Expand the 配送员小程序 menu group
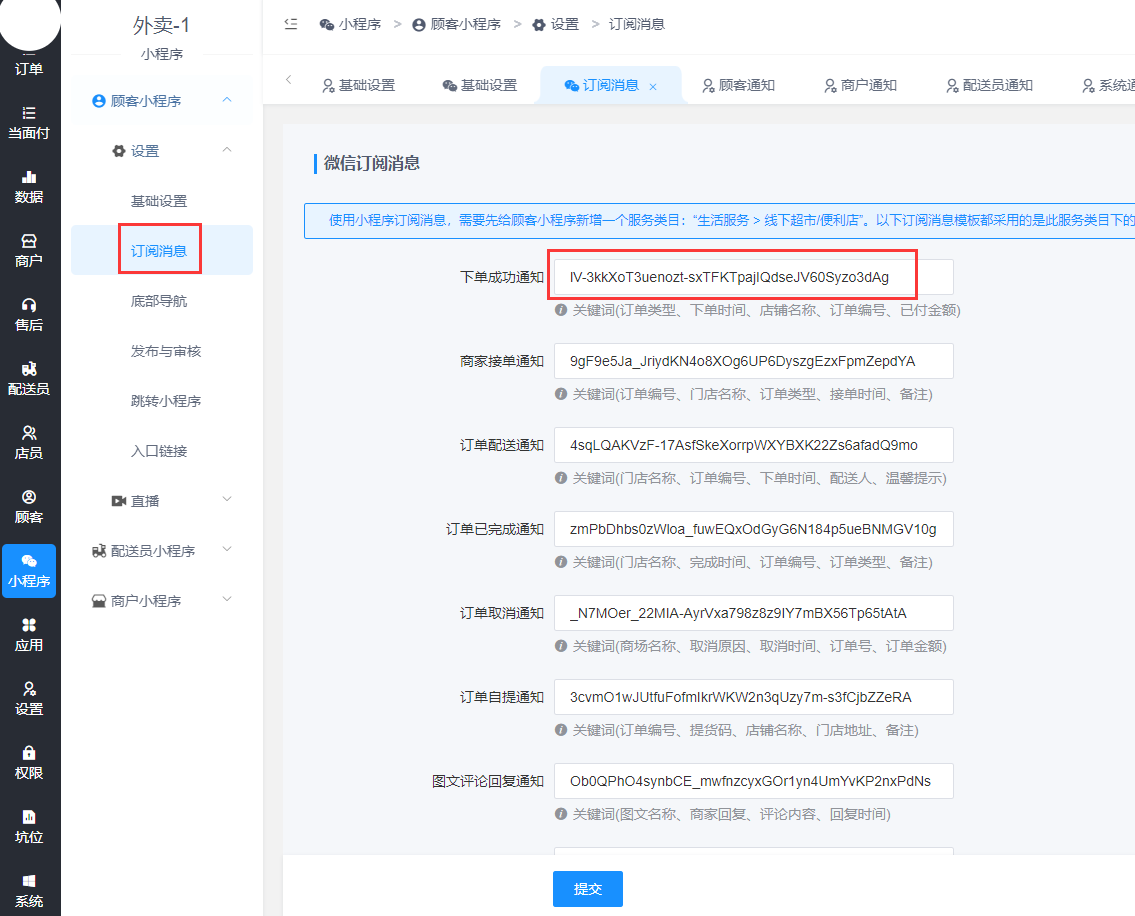1135x916 pixels. [227, 550]
